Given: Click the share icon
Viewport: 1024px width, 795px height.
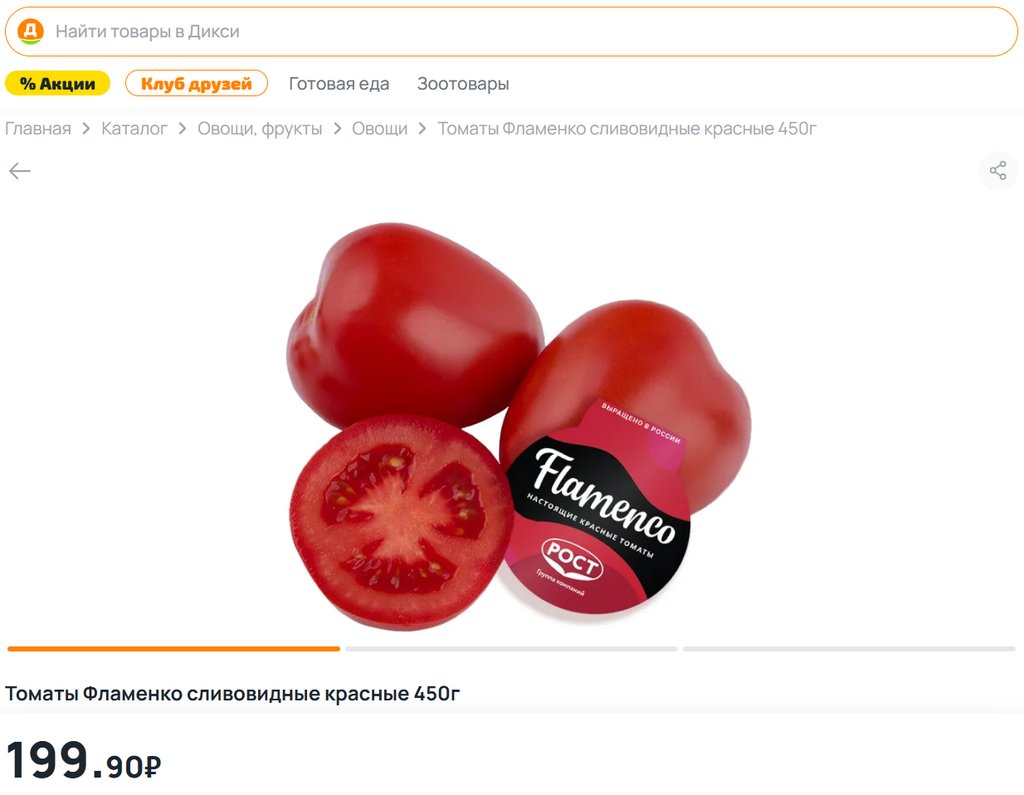Looking at the screenshot, I should [997, 171].
